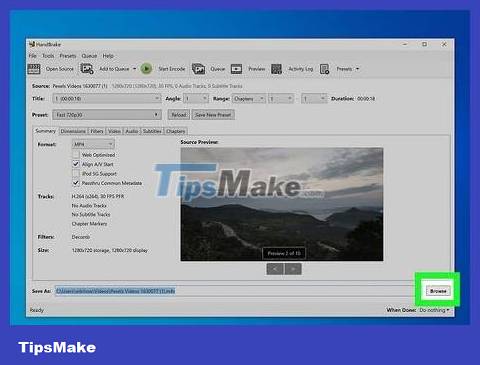
Task: Click the HandBrake app logo in title bar
Action: (32, 44)
